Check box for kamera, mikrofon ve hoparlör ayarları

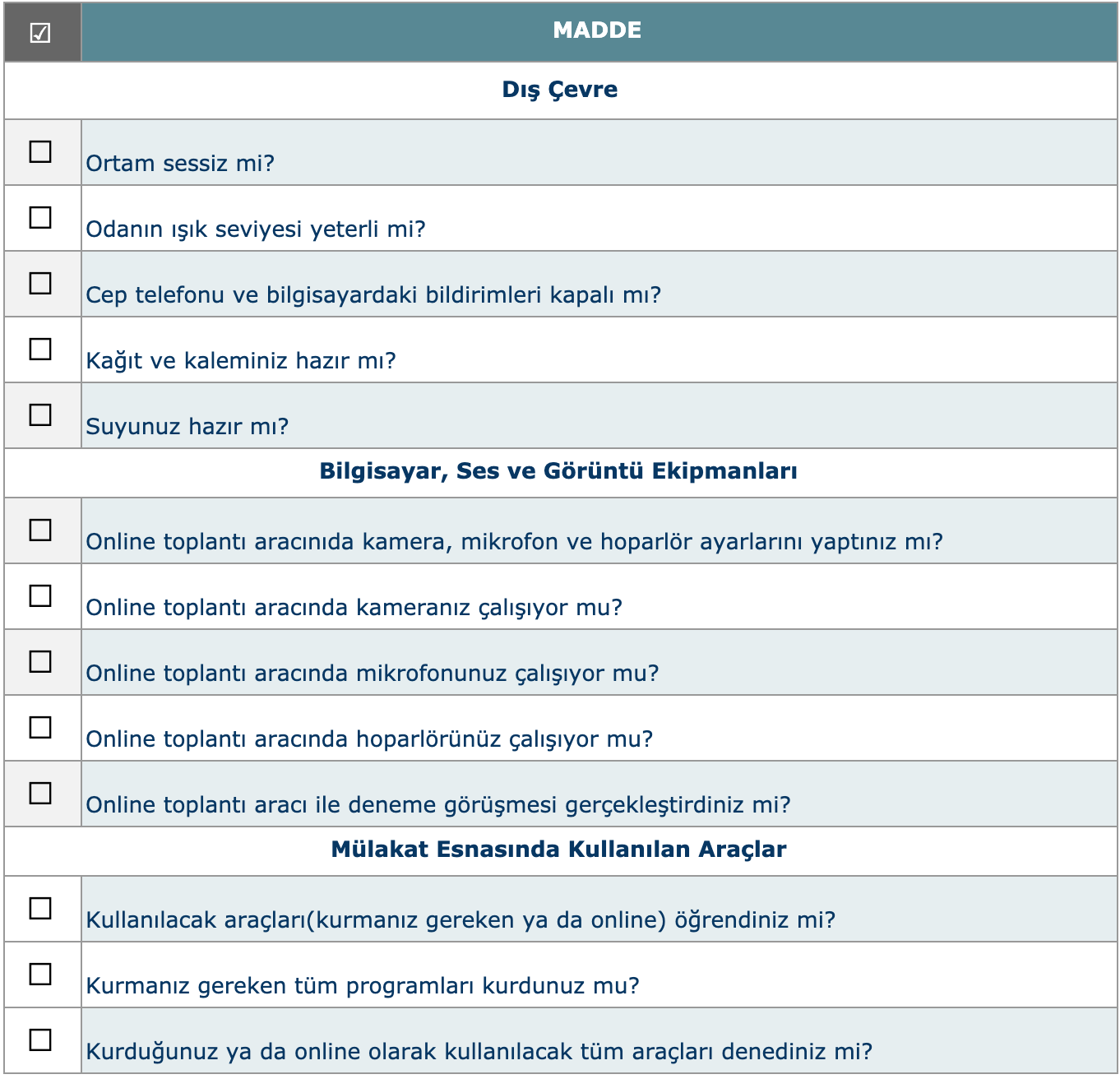click(x=40, y=530)
